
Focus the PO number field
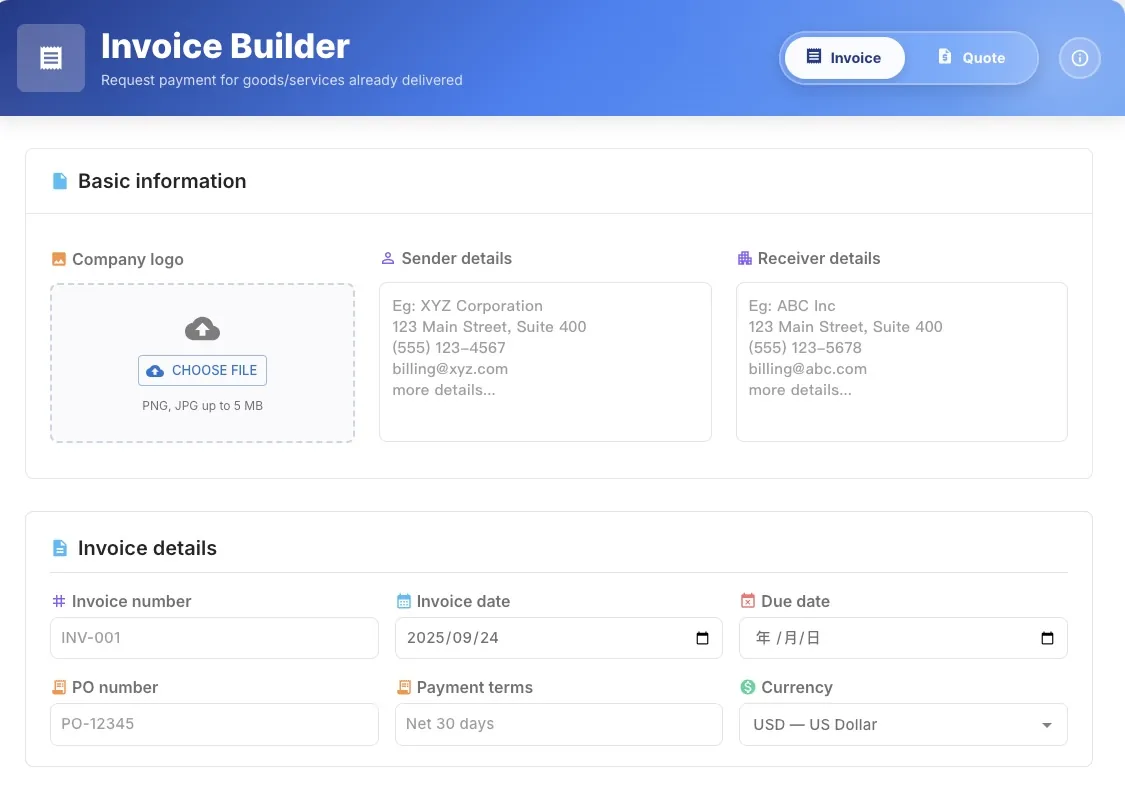click(214, 724)
